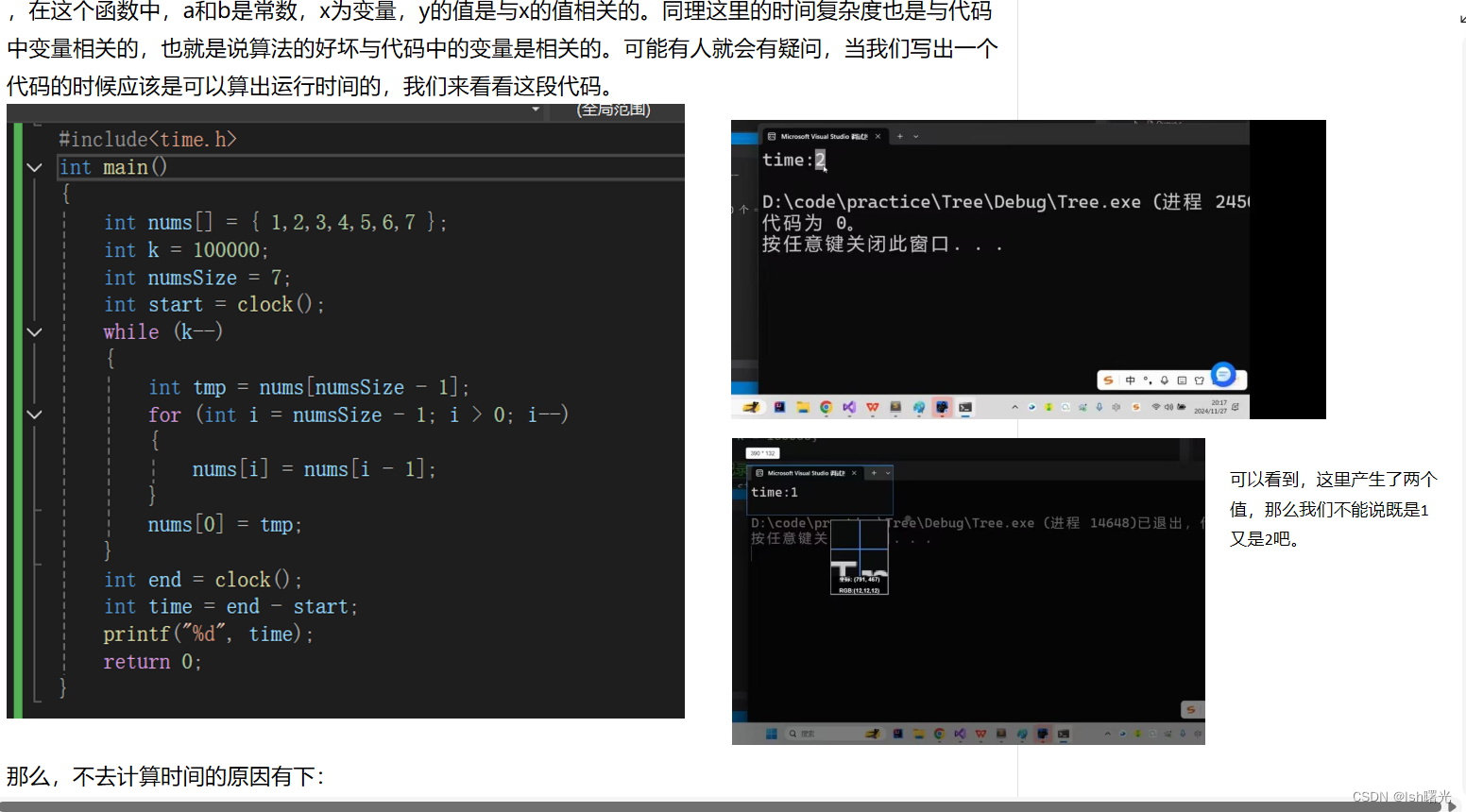Close the terminal tab showing time:1
The height and width of the screenshot is (812, 1466).
[854, 473]
